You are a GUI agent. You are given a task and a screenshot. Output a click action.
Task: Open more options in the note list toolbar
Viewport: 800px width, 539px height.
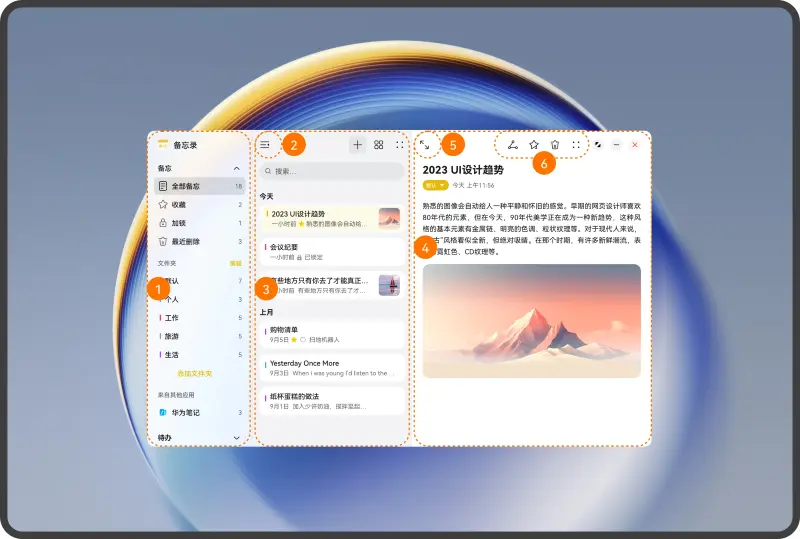[x=399, y=145]
